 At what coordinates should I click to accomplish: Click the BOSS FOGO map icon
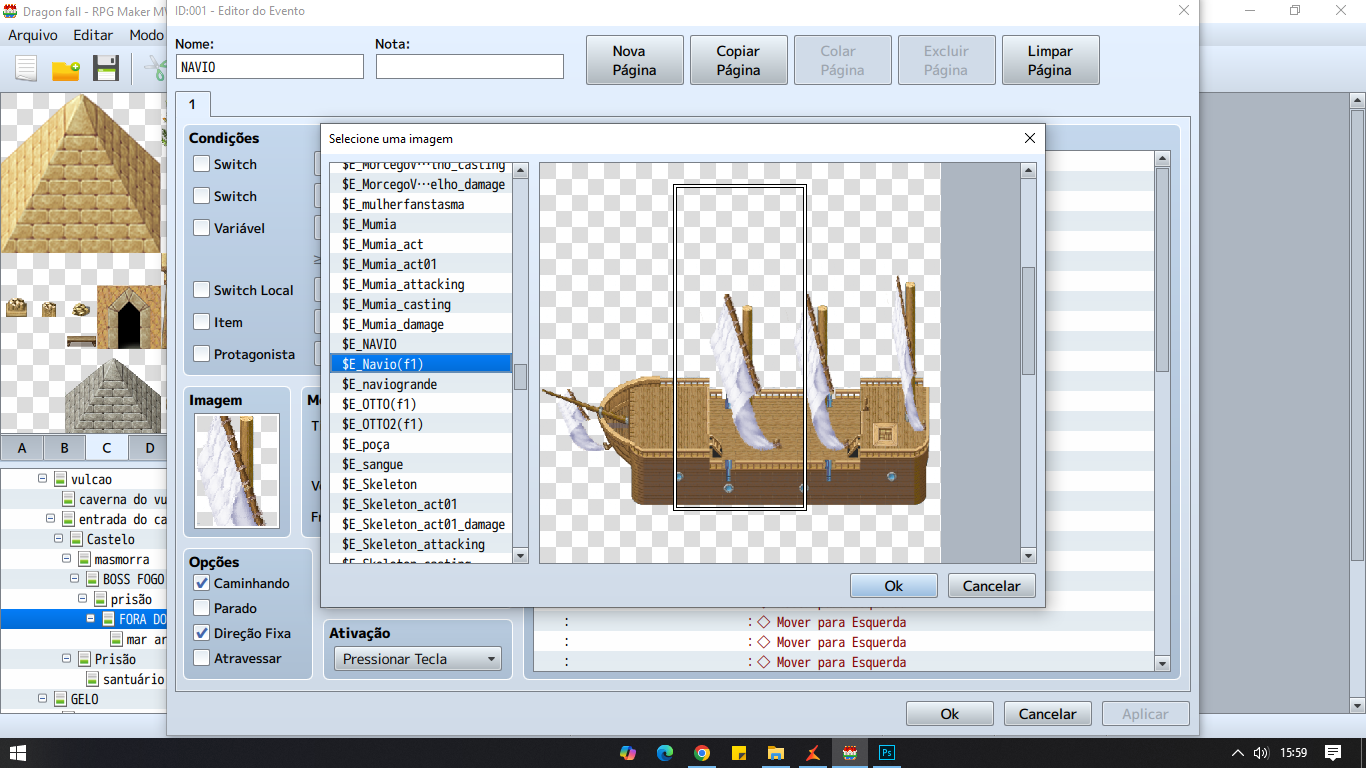pyautogui.click(x=92, y=579)
